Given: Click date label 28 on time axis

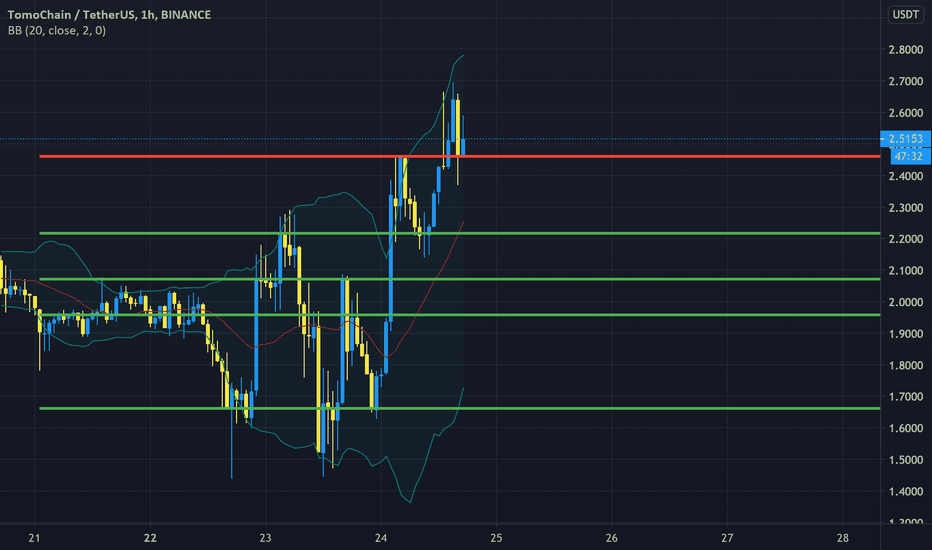Looking at the screenshot, I should pos(842,538).
